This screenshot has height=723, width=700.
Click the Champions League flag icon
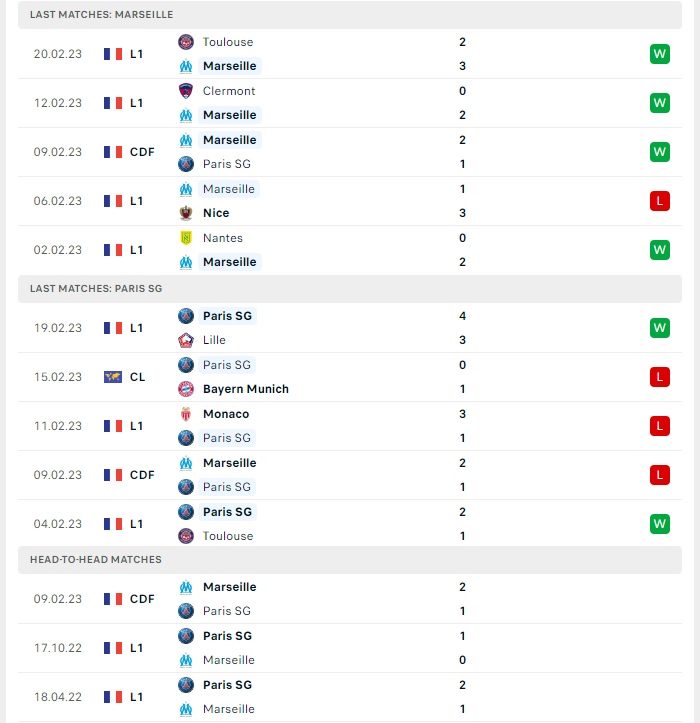pos(113,377)
